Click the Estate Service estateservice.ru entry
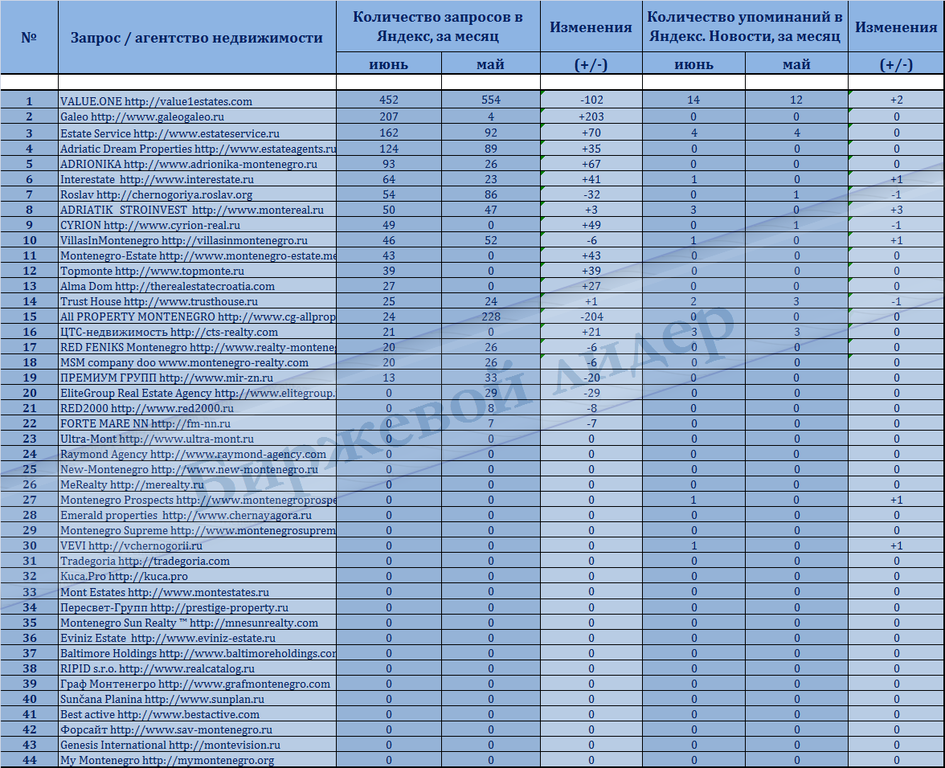This screenshot has height=768, width=945. point(198,133)
